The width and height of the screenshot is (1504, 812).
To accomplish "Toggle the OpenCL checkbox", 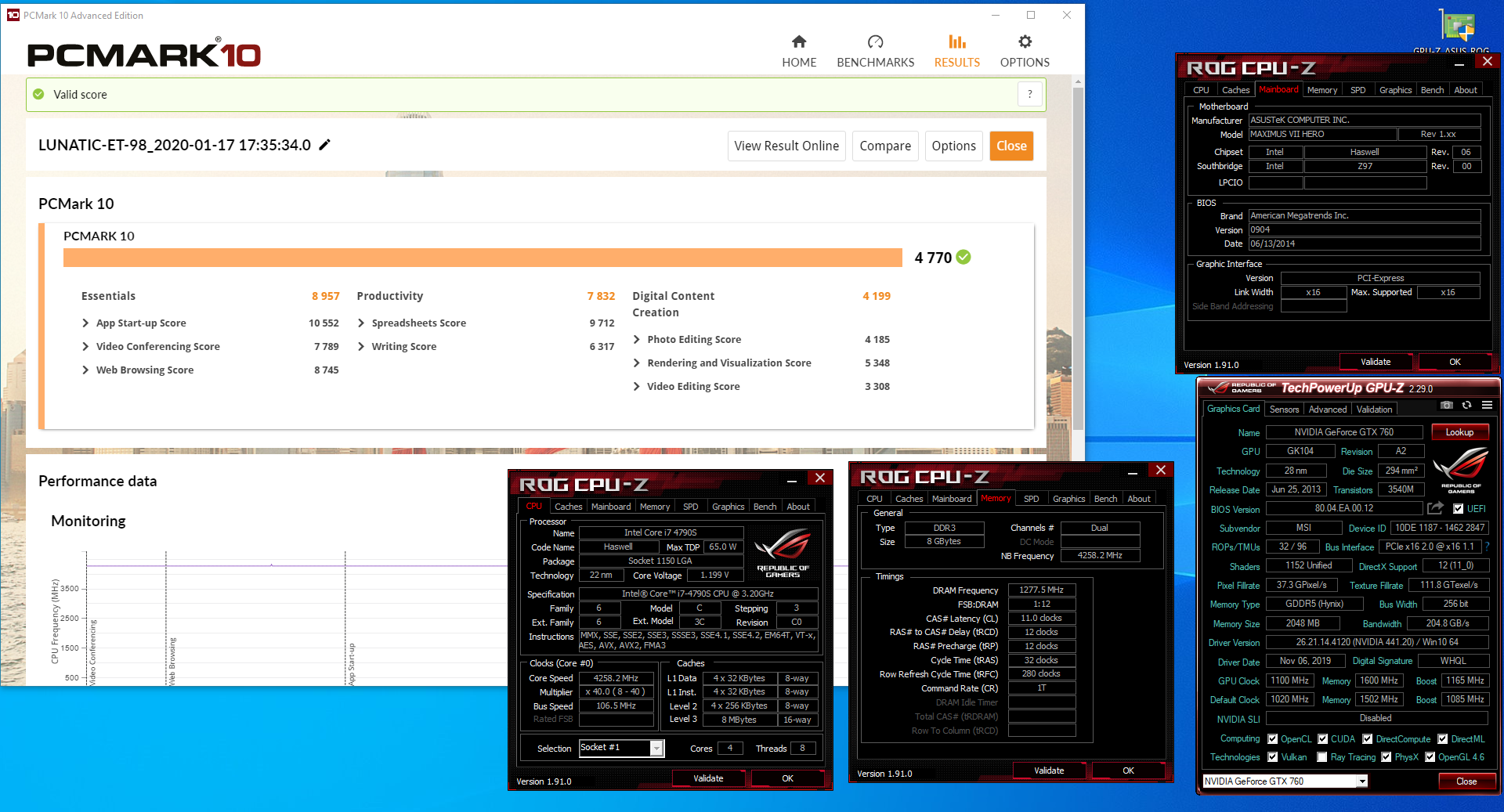I will pos(1273,738).
